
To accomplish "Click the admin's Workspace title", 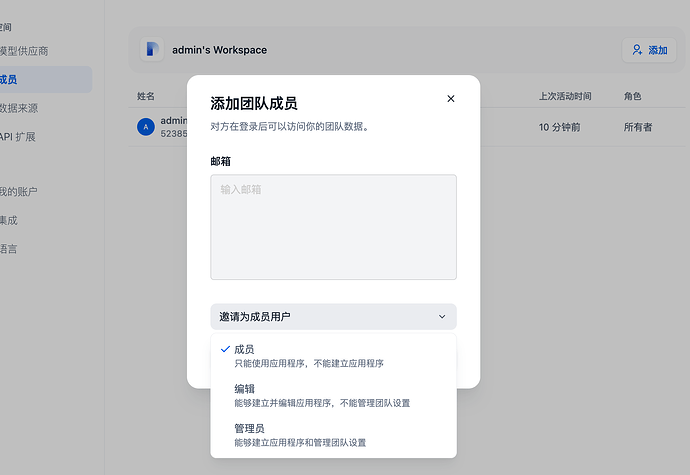I will (x=219, y=50).
